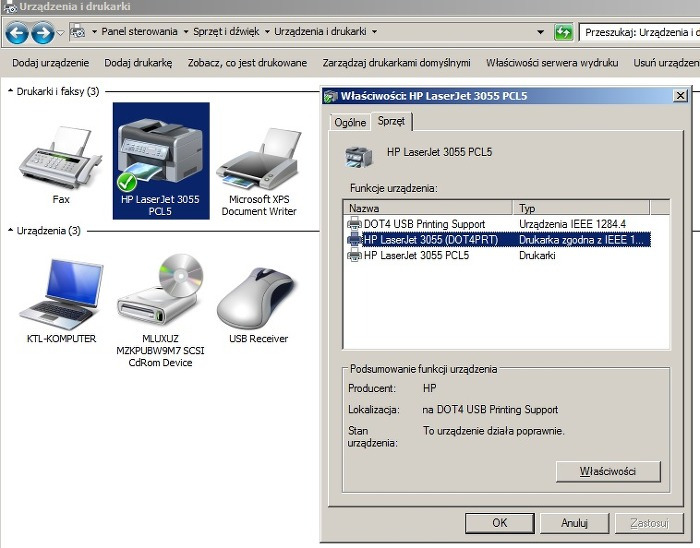
Task: Click Zarządzaj drukarkami domyślnymi
Action: click(396, 63)
